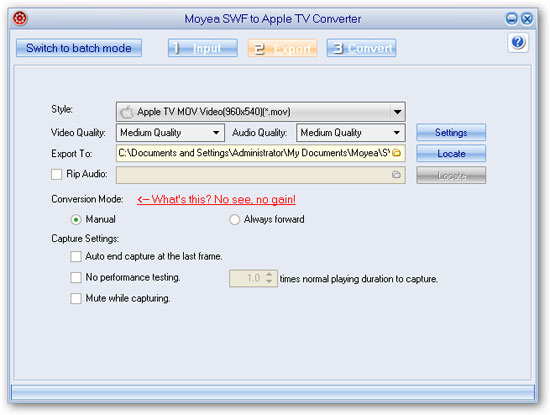The image size is (550, 415).
Task: Enable the Rip Audio checkbox
Action: tap(56, 174)
